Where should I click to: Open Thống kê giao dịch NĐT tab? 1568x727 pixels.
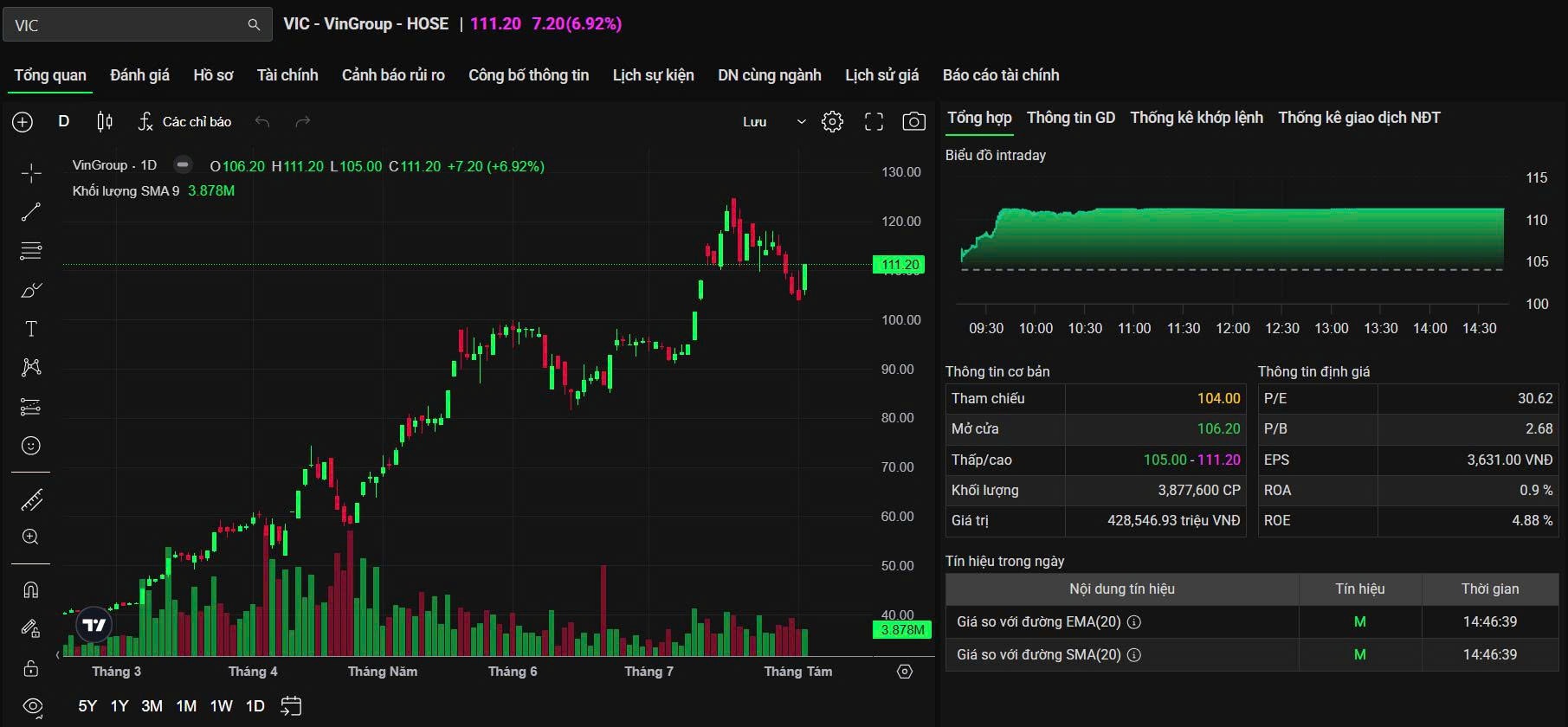1359,118
